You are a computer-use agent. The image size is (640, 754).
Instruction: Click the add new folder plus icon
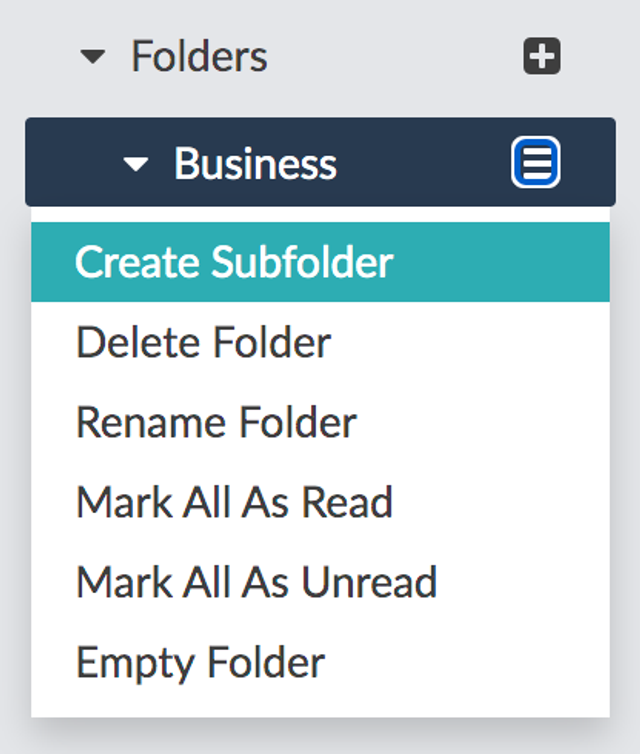(542, 56)
